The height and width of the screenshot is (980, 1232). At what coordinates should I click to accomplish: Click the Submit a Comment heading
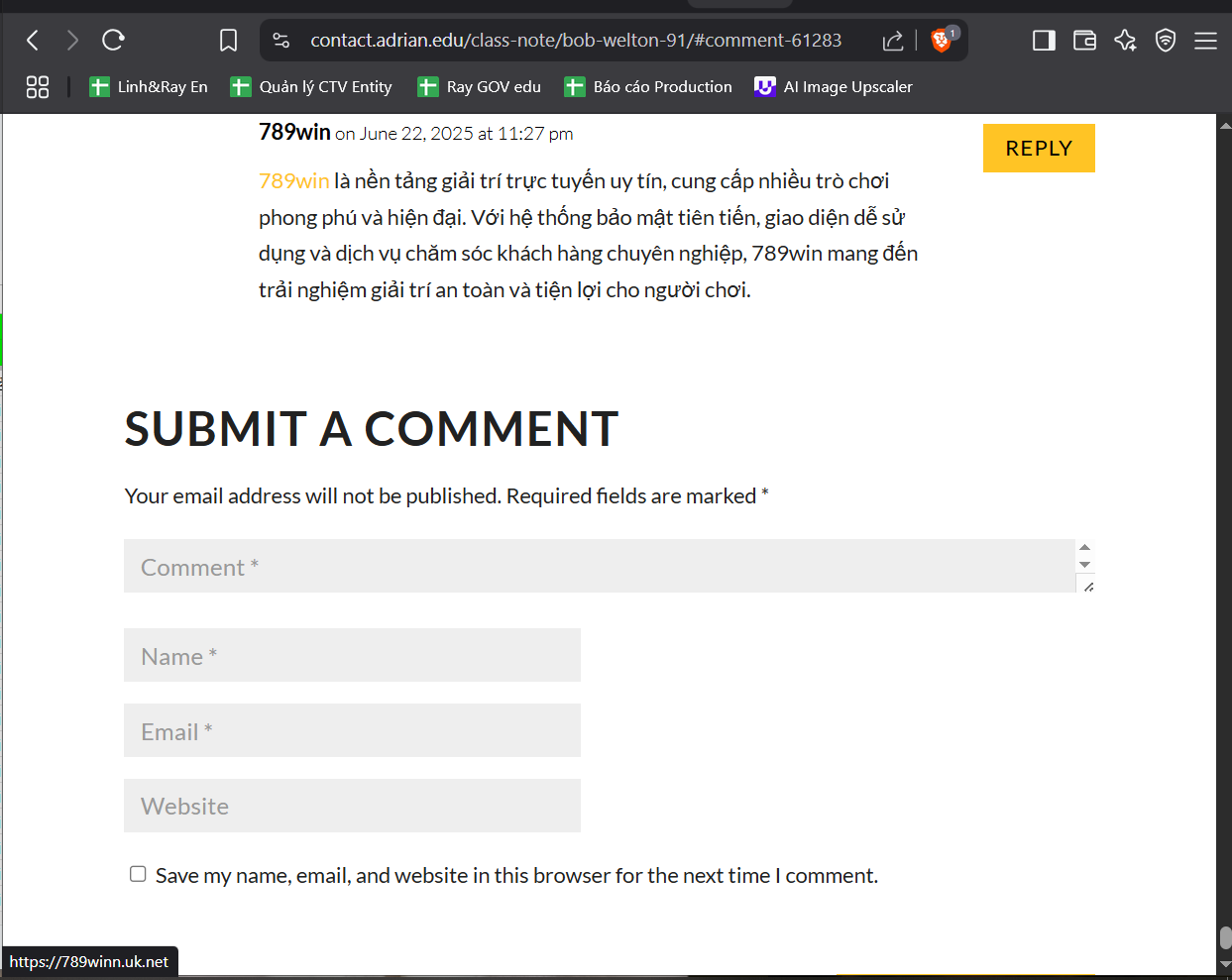tap(372, 429)
